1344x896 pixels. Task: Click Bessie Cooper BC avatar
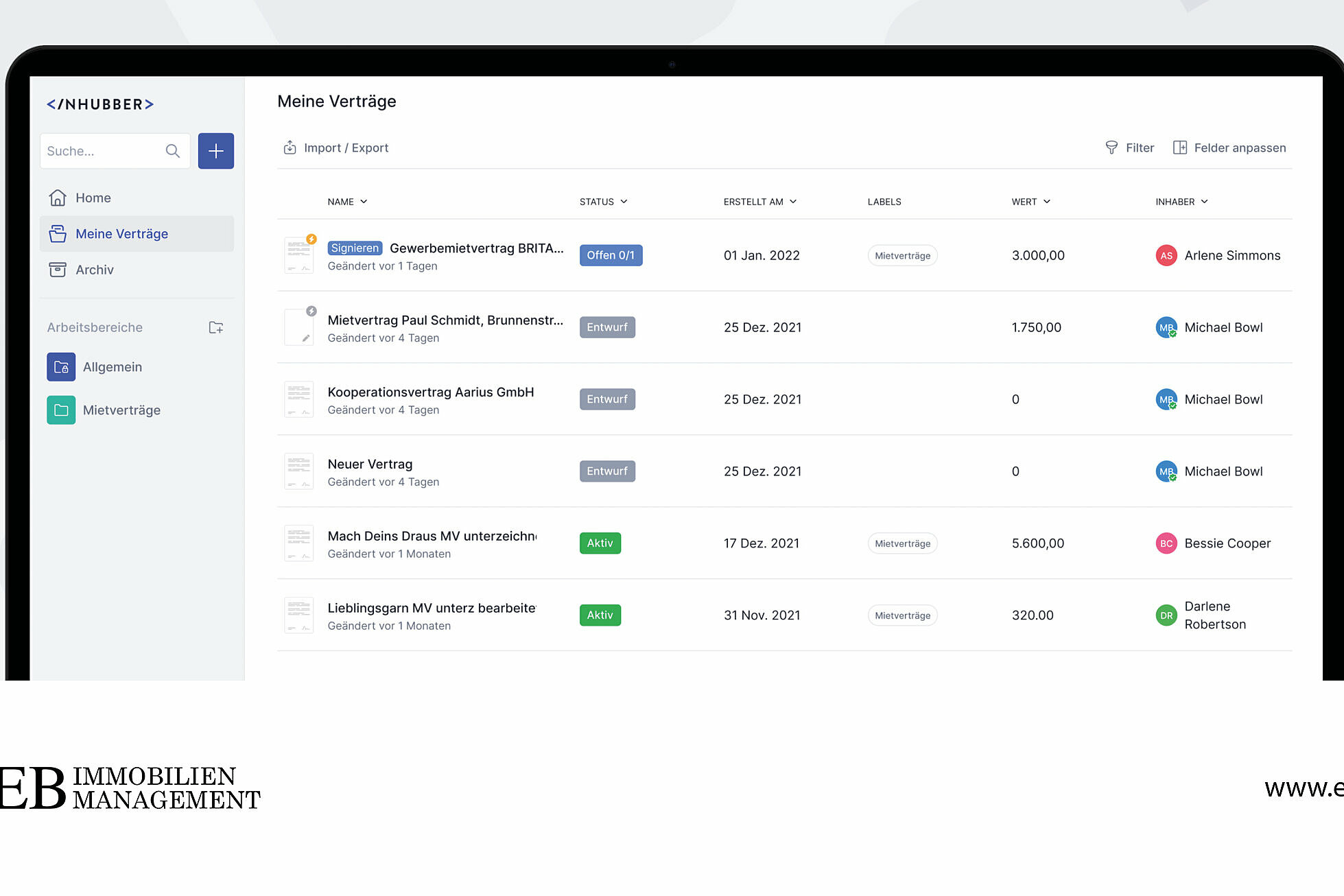[1166, 543]
